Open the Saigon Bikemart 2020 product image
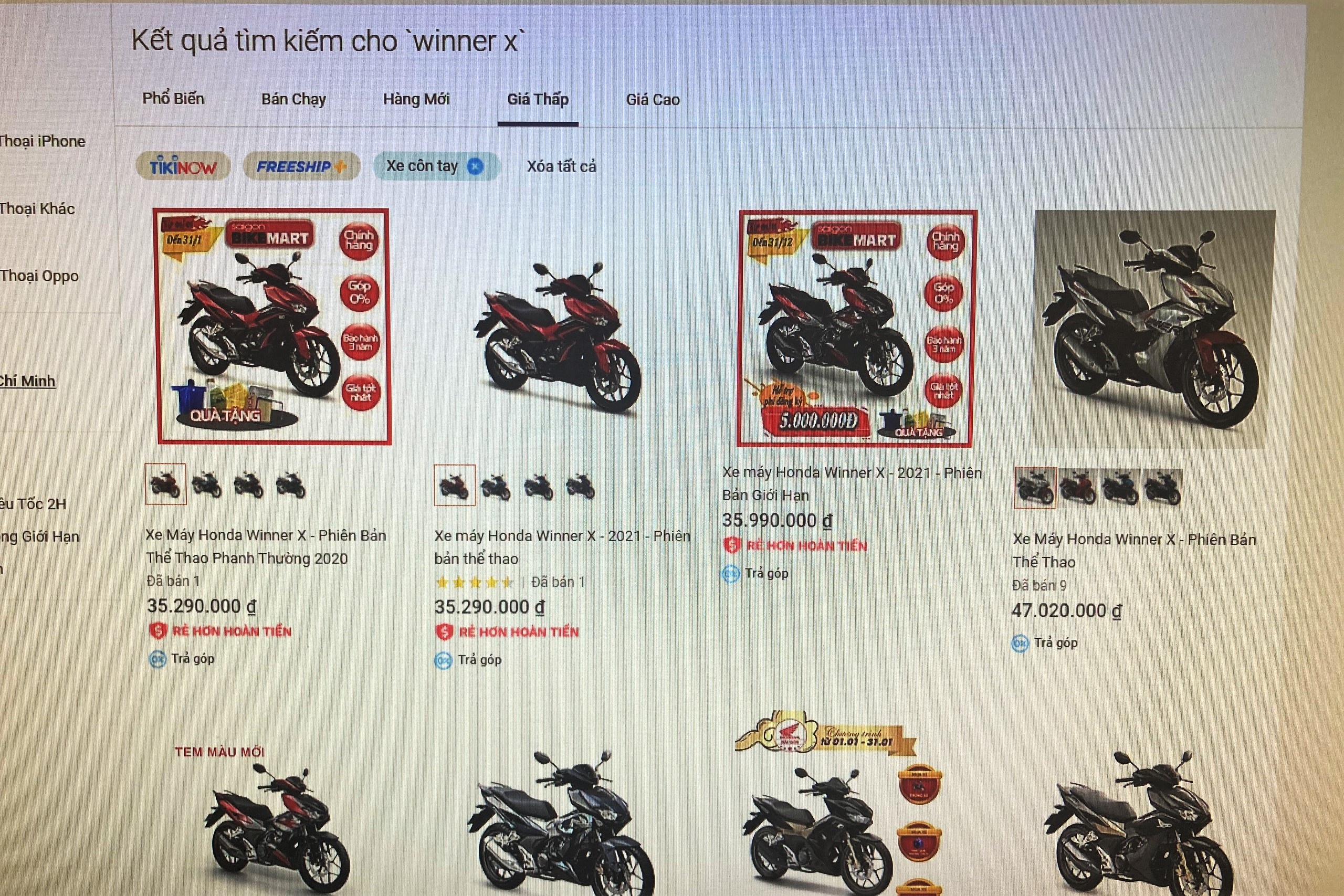The height and width of the screenshot is (896, 1344). (x=273, y=326)
